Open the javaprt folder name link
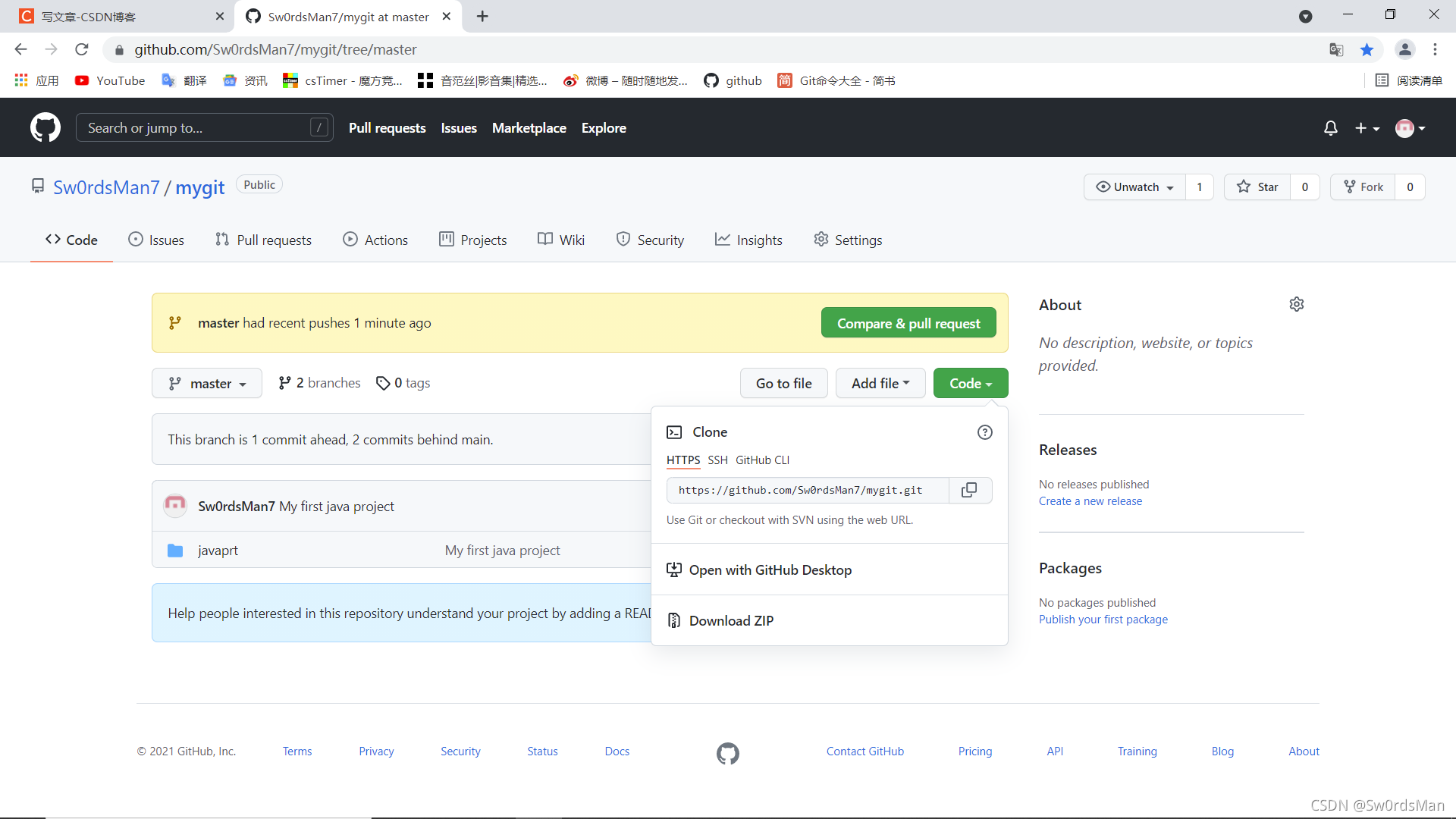1456x819 pixels. coord(218,550)
